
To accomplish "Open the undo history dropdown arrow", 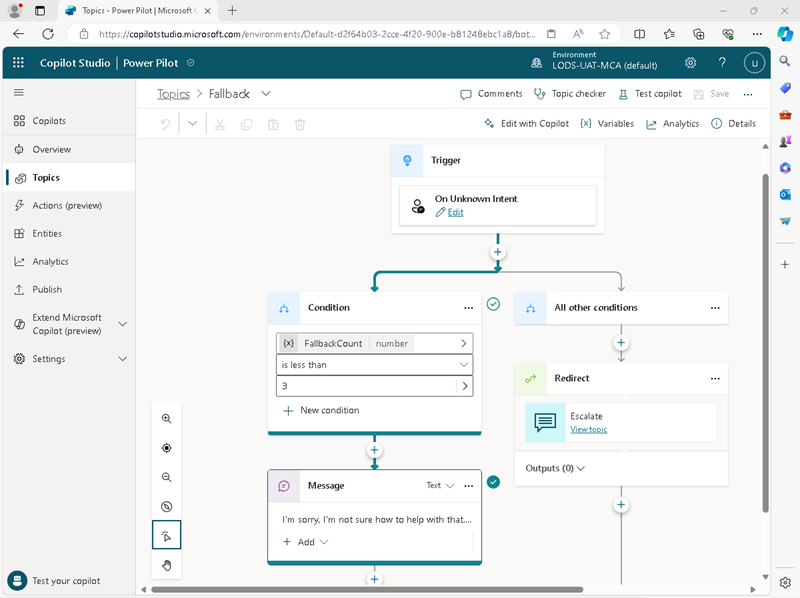I will coord(192,123).
